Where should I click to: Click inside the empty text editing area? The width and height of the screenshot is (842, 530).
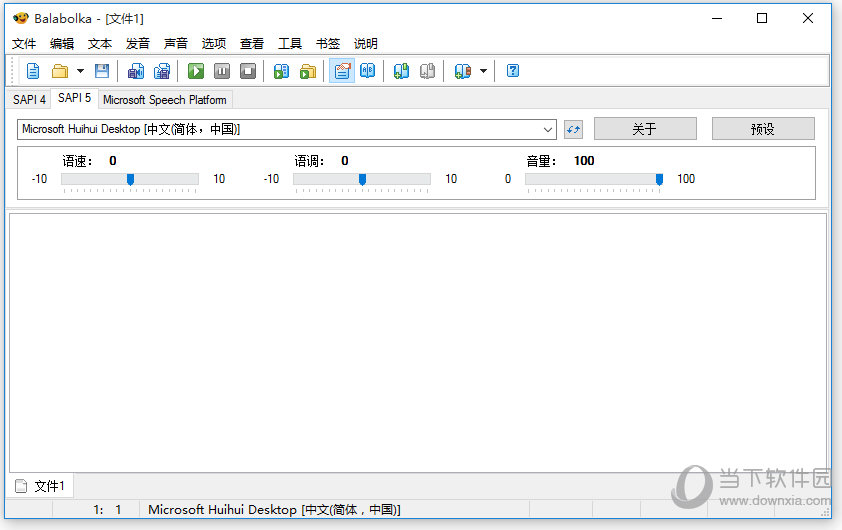(x=418, y=343)
